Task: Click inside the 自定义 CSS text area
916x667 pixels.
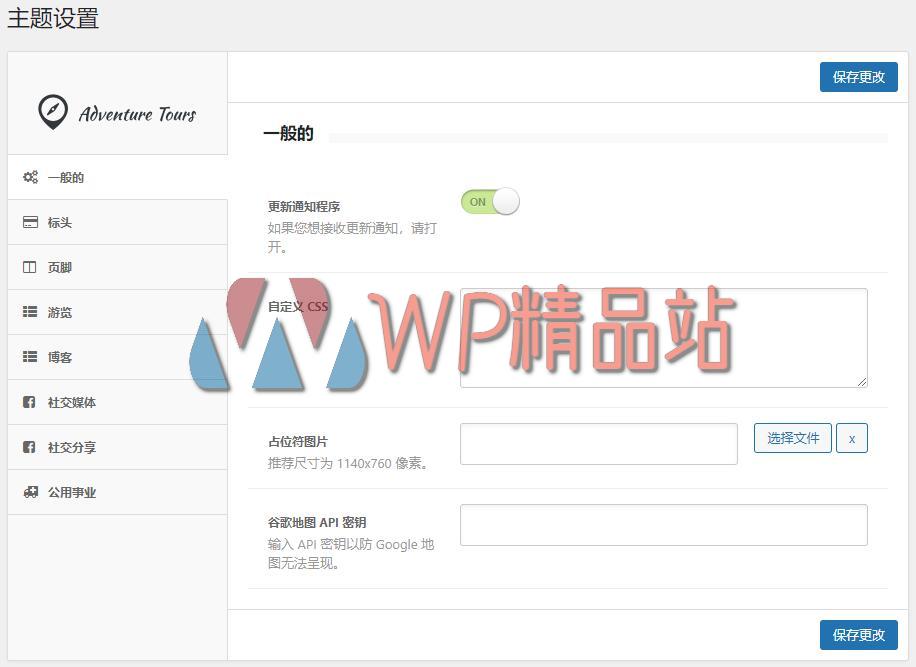Action: [x=663, y=338]
